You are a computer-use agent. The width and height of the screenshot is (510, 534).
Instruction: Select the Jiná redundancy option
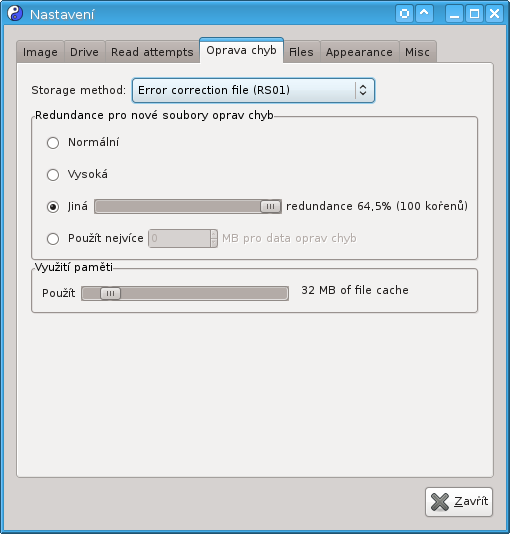point(53,207)
